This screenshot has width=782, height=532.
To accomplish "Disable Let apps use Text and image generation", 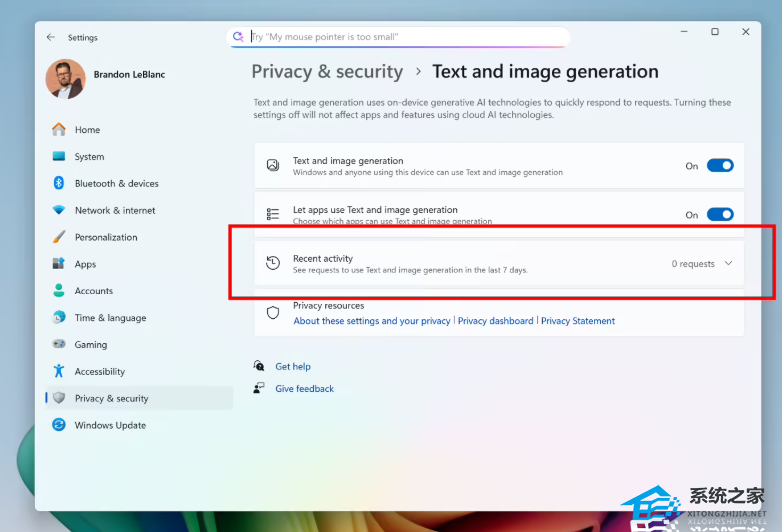I will click(719, 214).
